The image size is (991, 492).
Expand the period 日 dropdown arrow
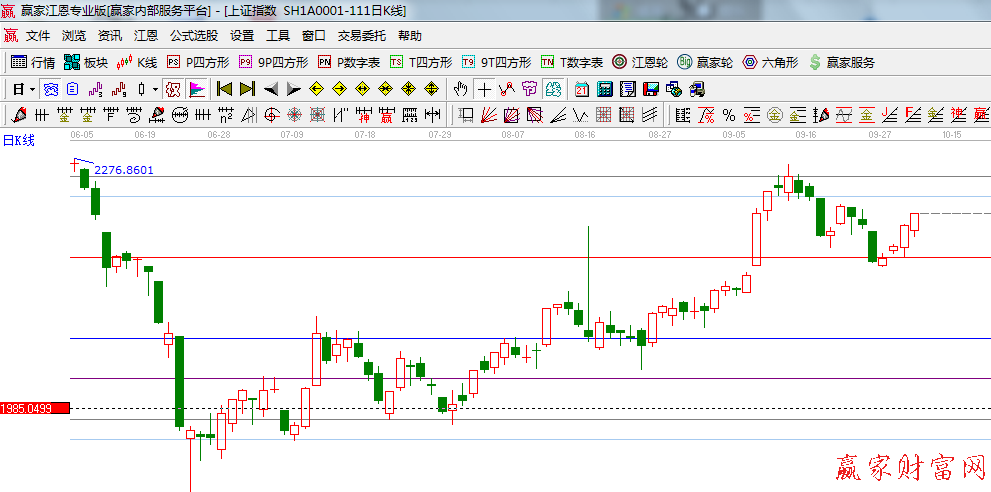[x=33, y=89]
